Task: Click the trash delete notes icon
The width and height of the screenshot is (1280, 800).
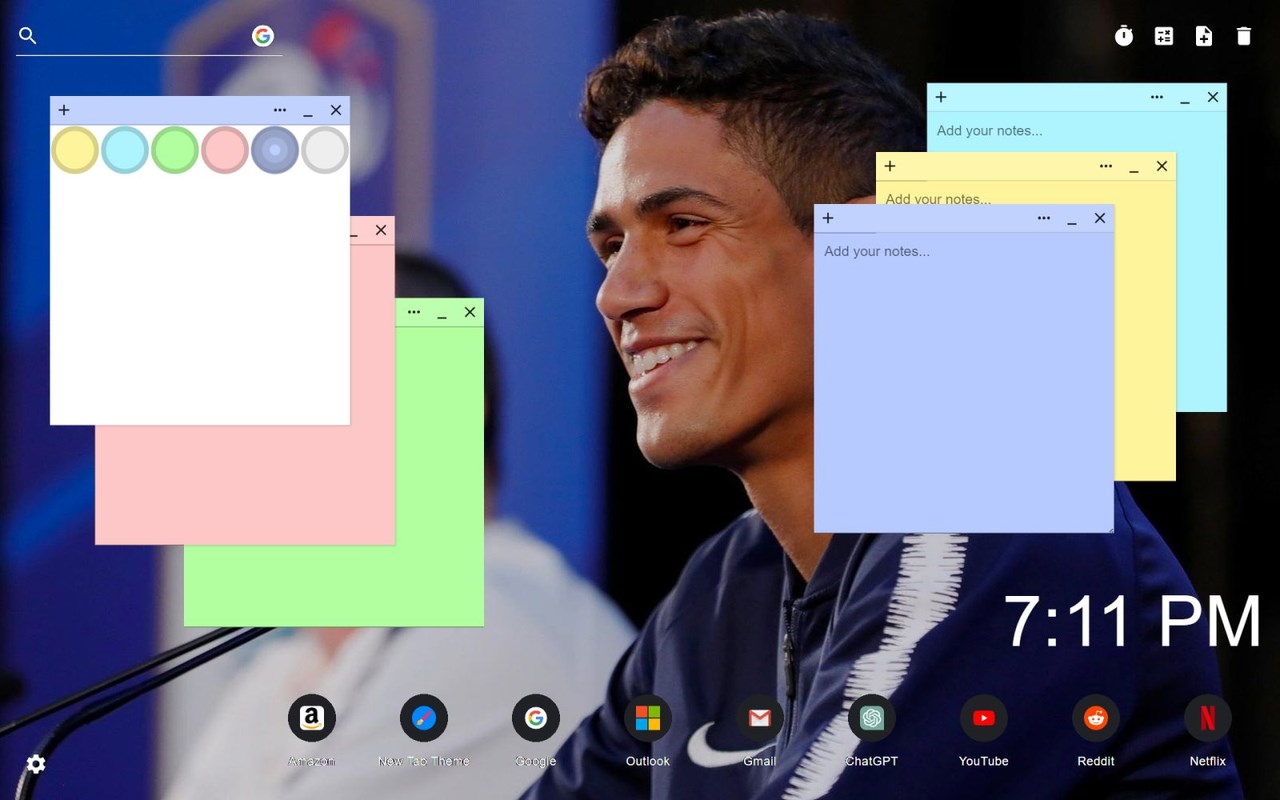Action: (x=1244, y=36)
